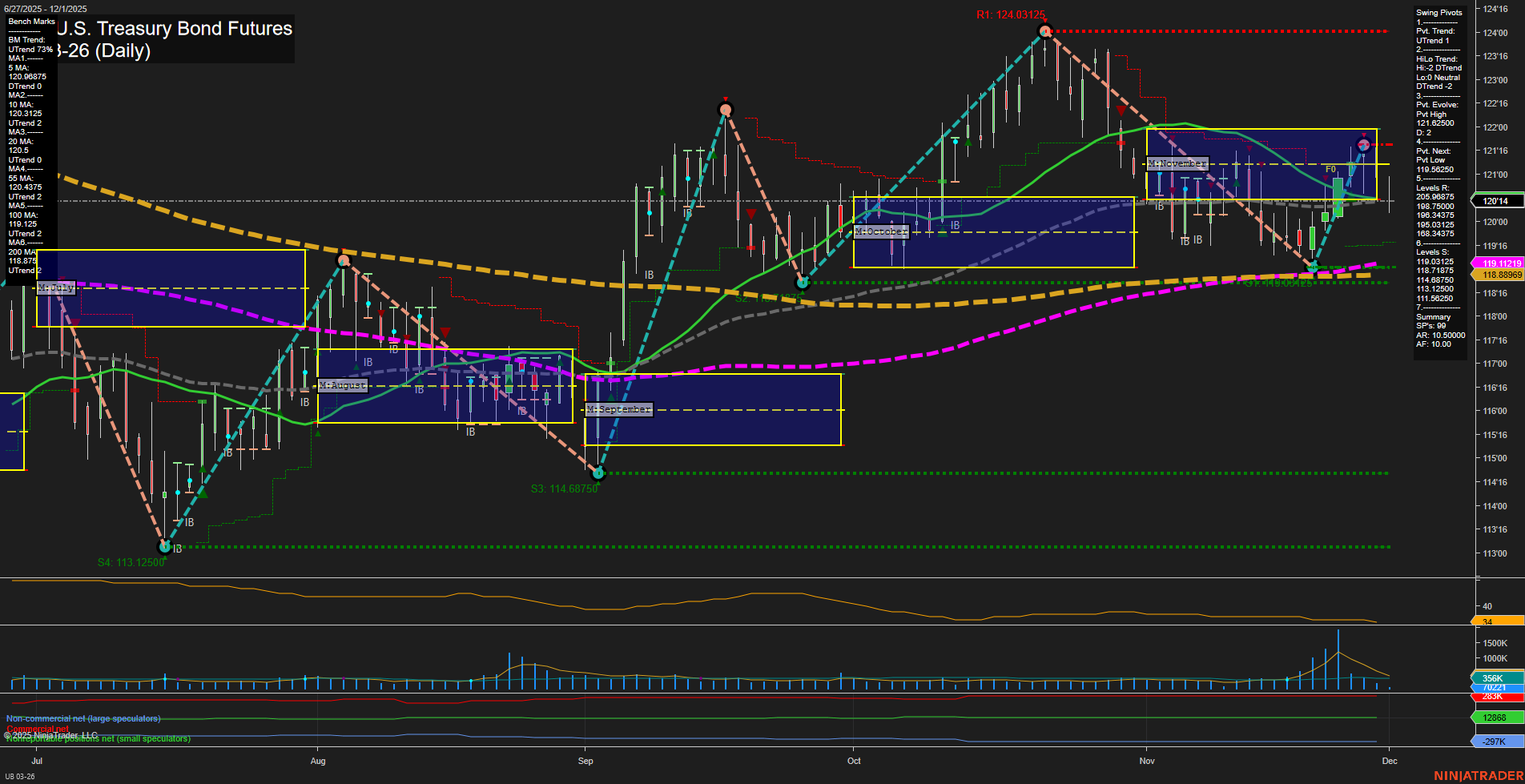Select the M:September session label
Screen dimensions: 1525x784
coord(619,409)
